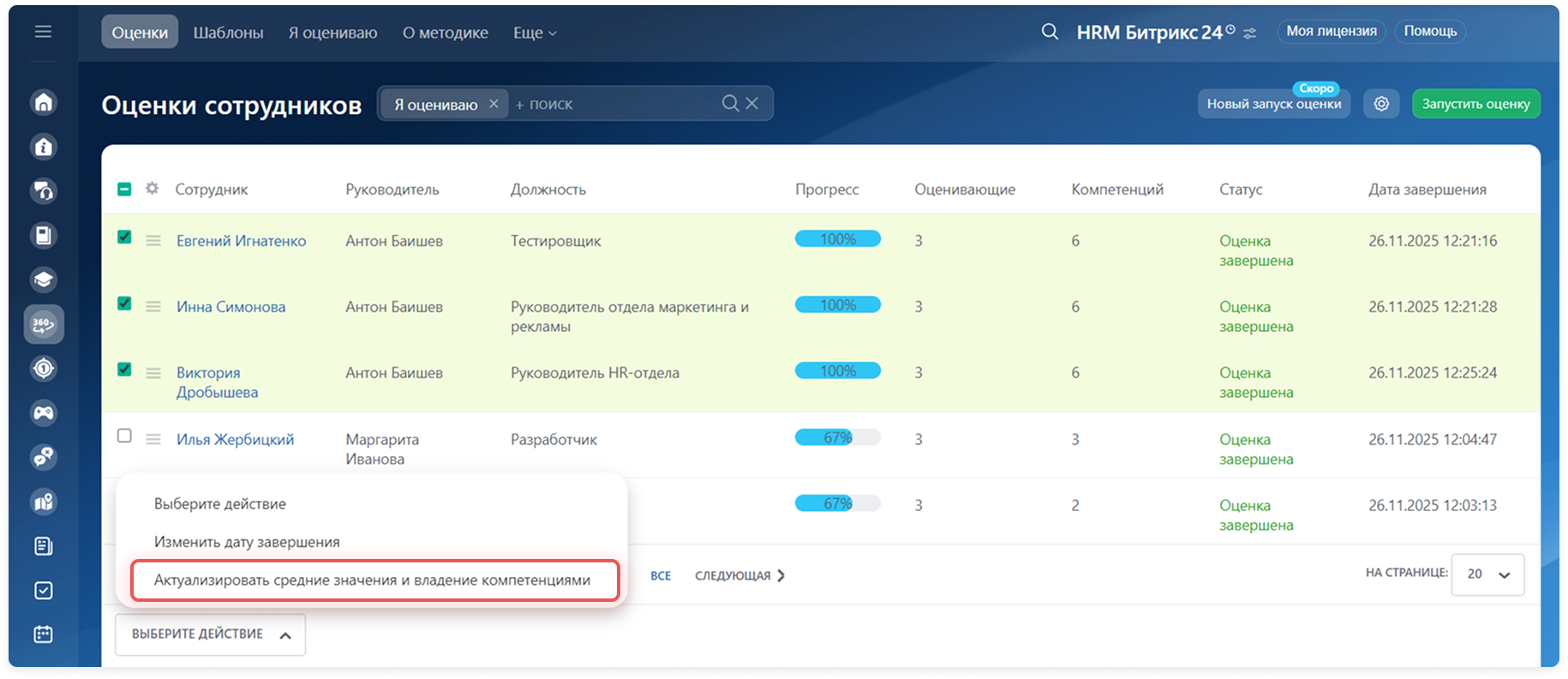Click the table column settings gear icon
The image size is (1568, 679).
coord(153,189)
